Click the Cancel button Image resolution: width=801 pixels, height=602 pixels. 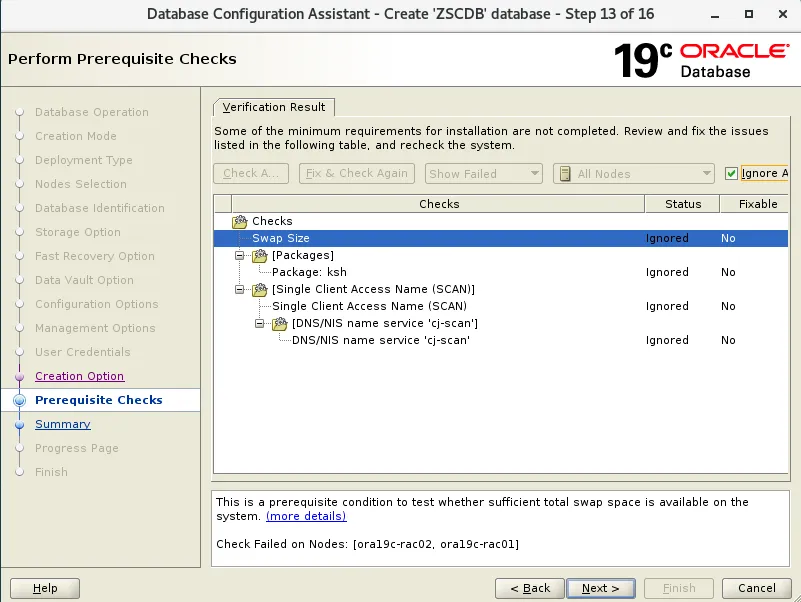[757, 588]
